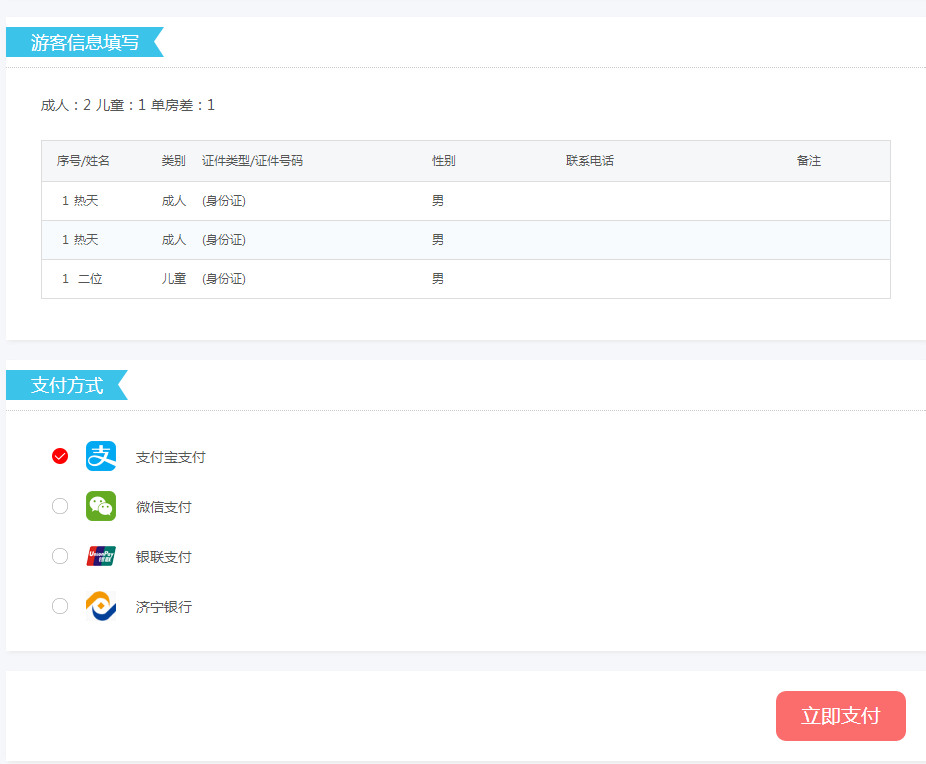
Task: Click the Jining Bank logo icon
Action: [x=101, y=606]
